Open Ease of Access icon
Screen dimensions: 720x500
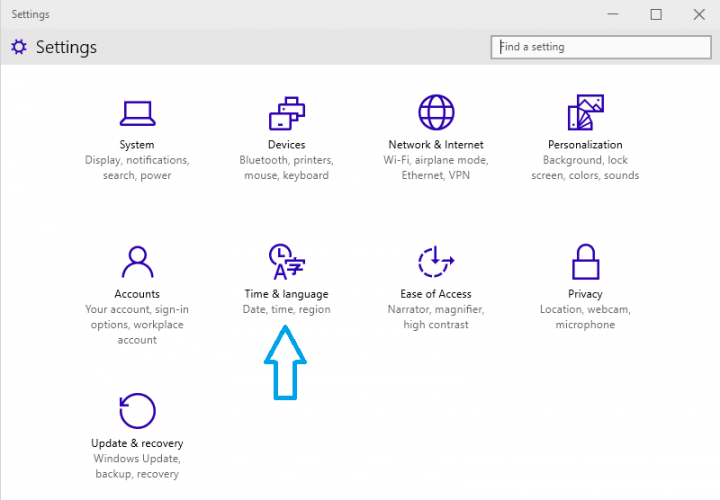[x=436, y=262]
